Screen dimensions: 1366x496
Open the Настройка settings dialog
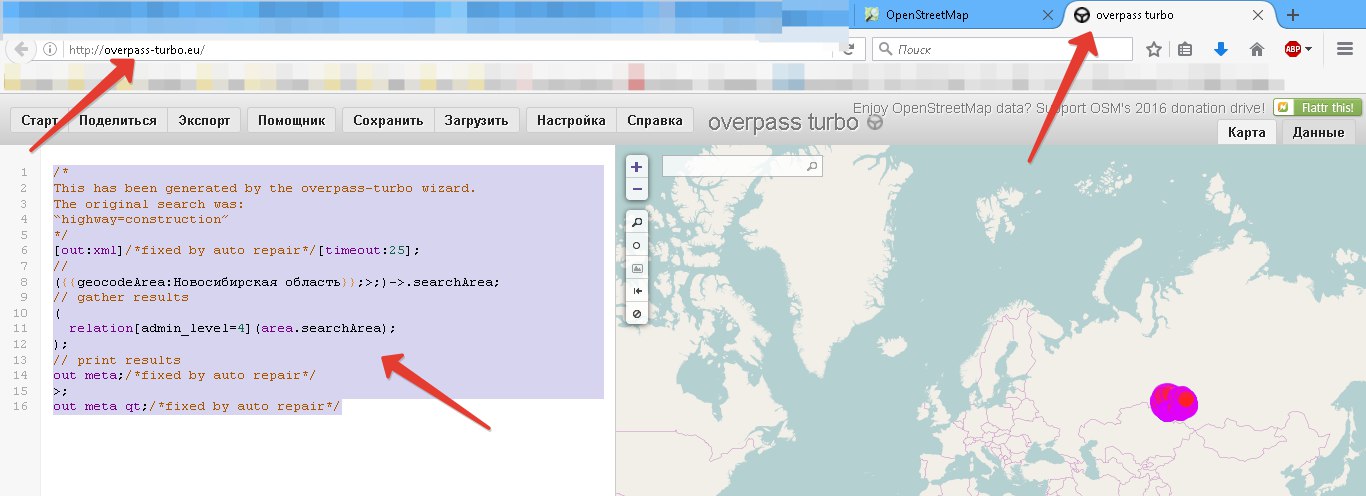point(571,120)
